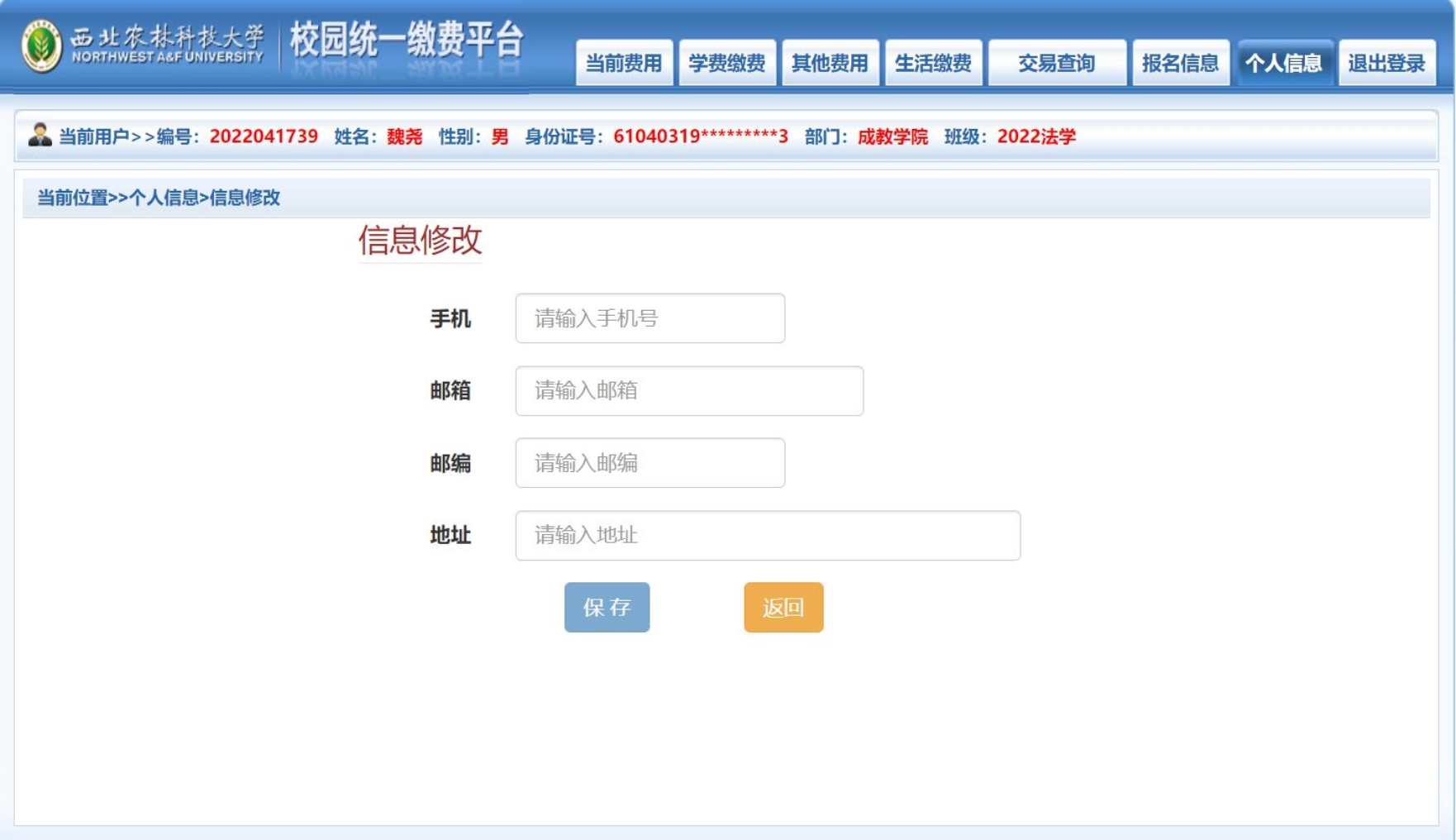Switch to the 学费缴费 tab
The image size is (1456, 840).
(726, 63)
